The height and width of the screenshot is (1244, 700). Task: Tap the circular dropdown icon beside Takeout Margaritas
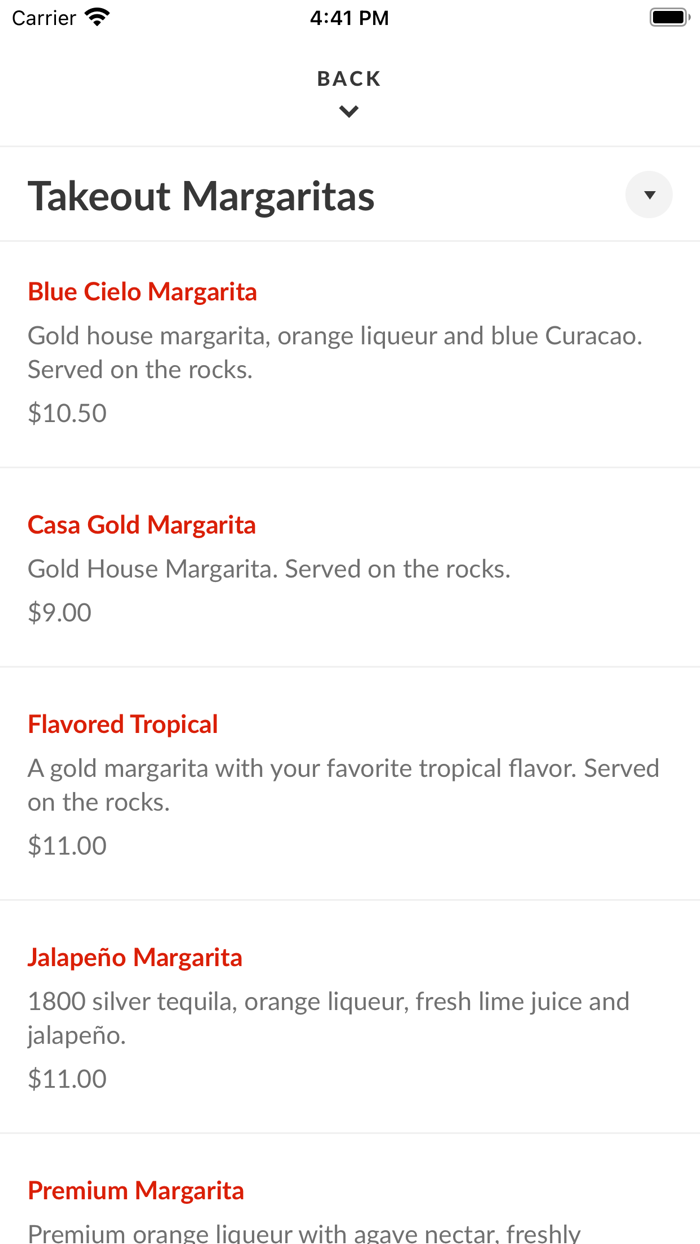648,194
